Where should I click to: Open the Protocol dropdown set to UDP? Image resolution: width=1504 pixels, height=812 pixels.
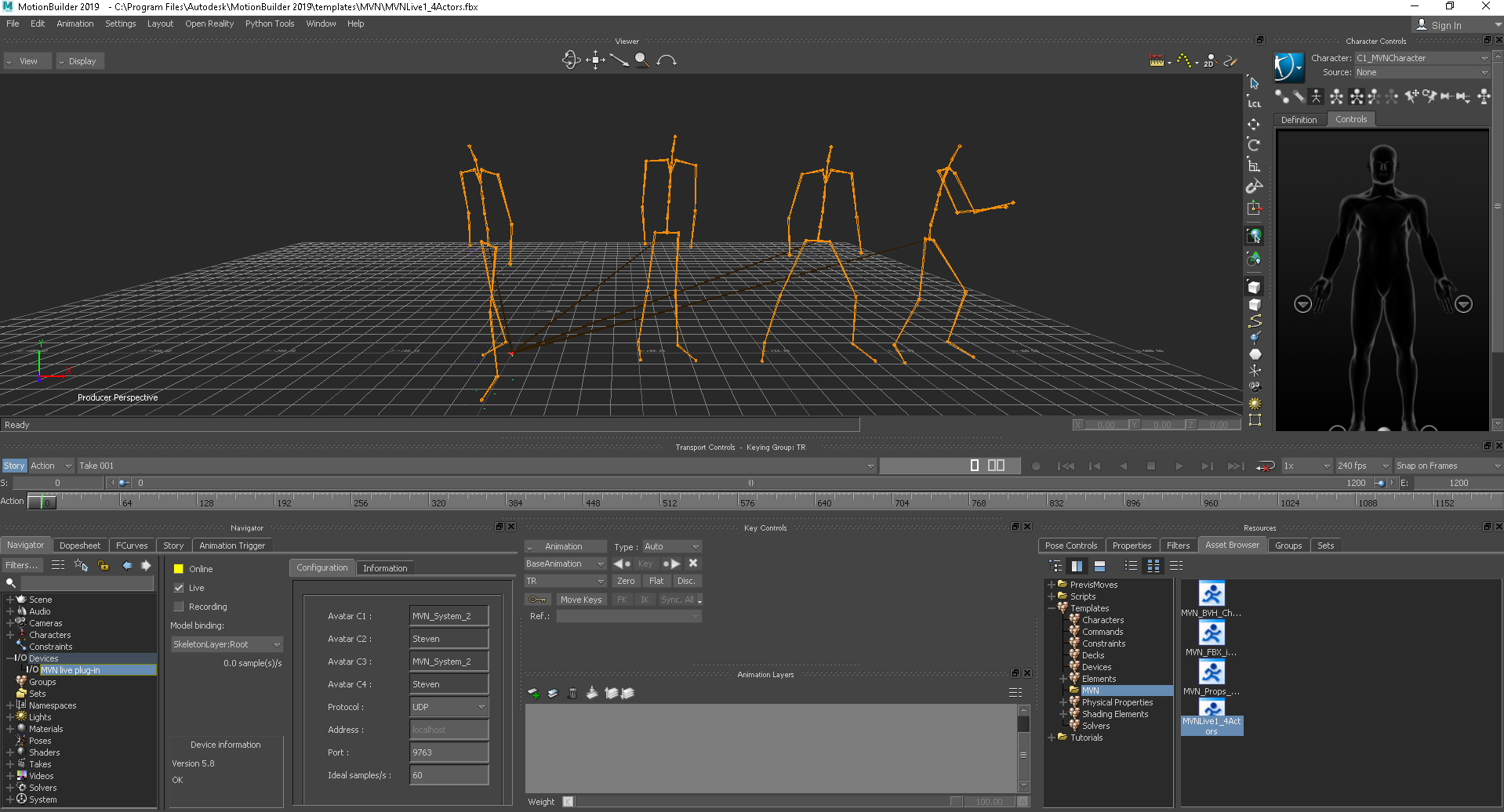[449, 706]
